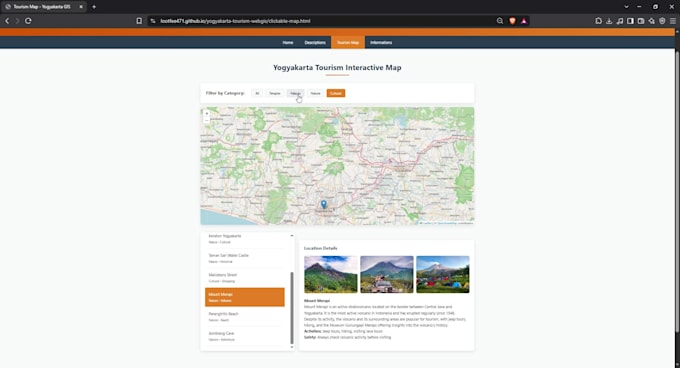Select the All category filter
Viewport: 680px width, 368px height.
point(257,93)
